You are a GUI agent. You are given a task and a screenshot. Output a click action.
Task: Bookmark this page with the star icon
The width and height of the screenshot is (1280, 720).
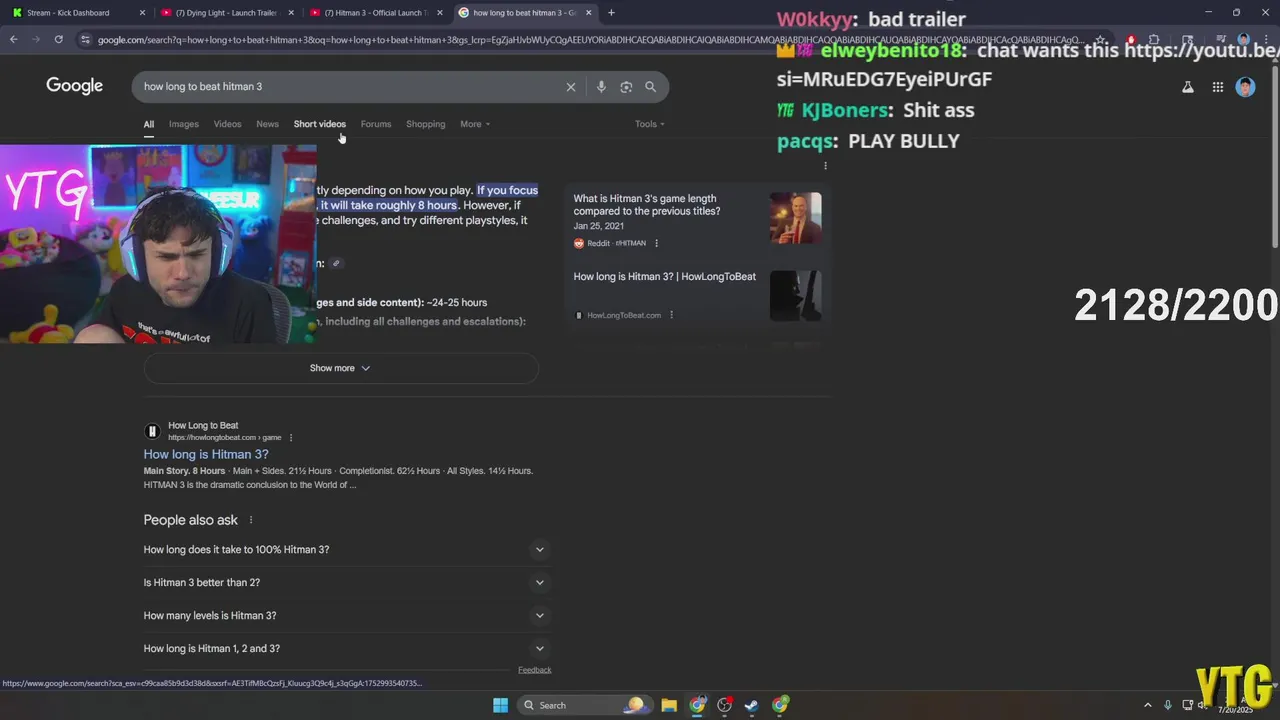[x=1101, y=40]
